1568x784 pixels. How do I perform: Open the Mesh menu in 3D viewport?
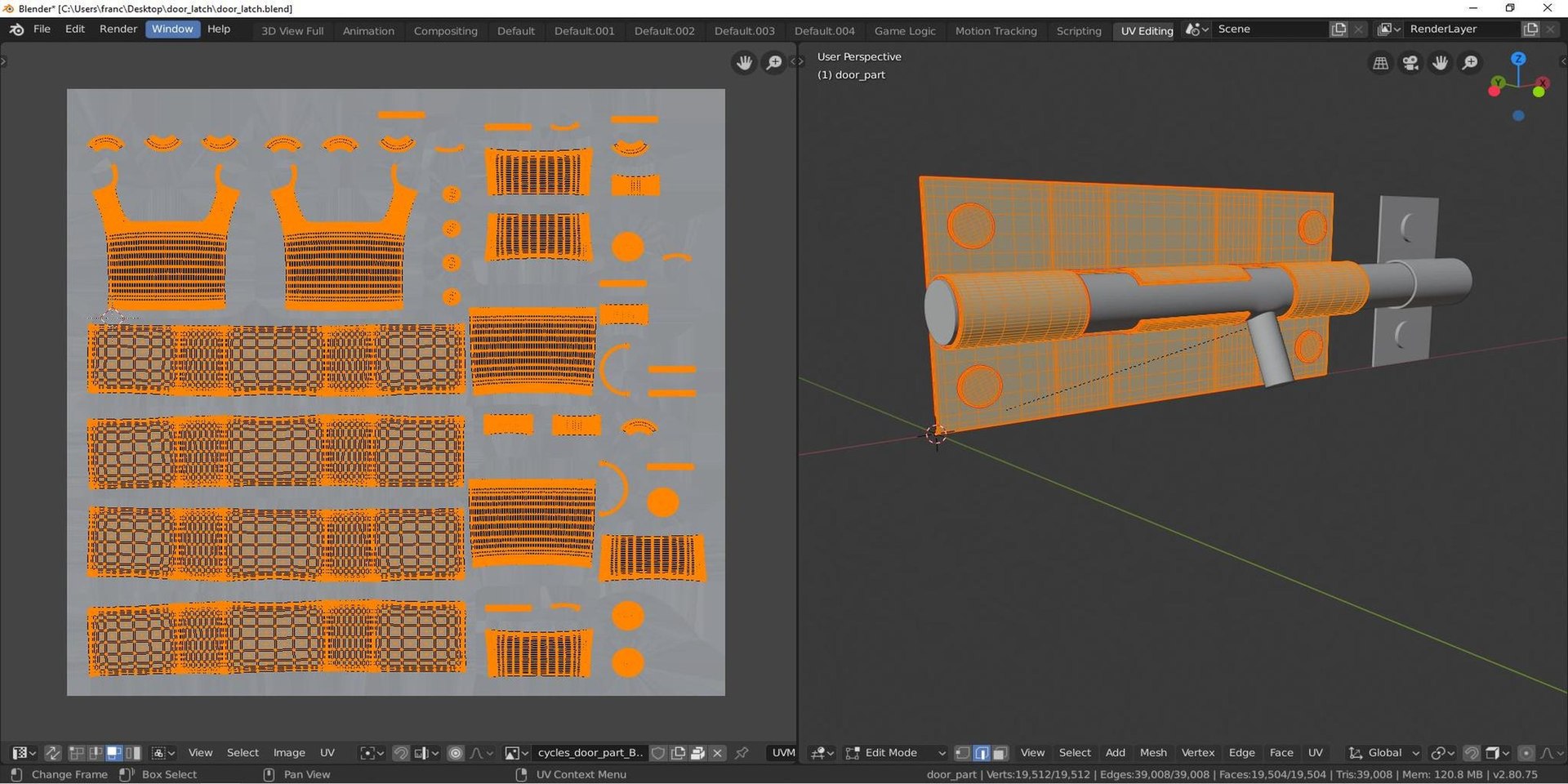pos(1153,753)
